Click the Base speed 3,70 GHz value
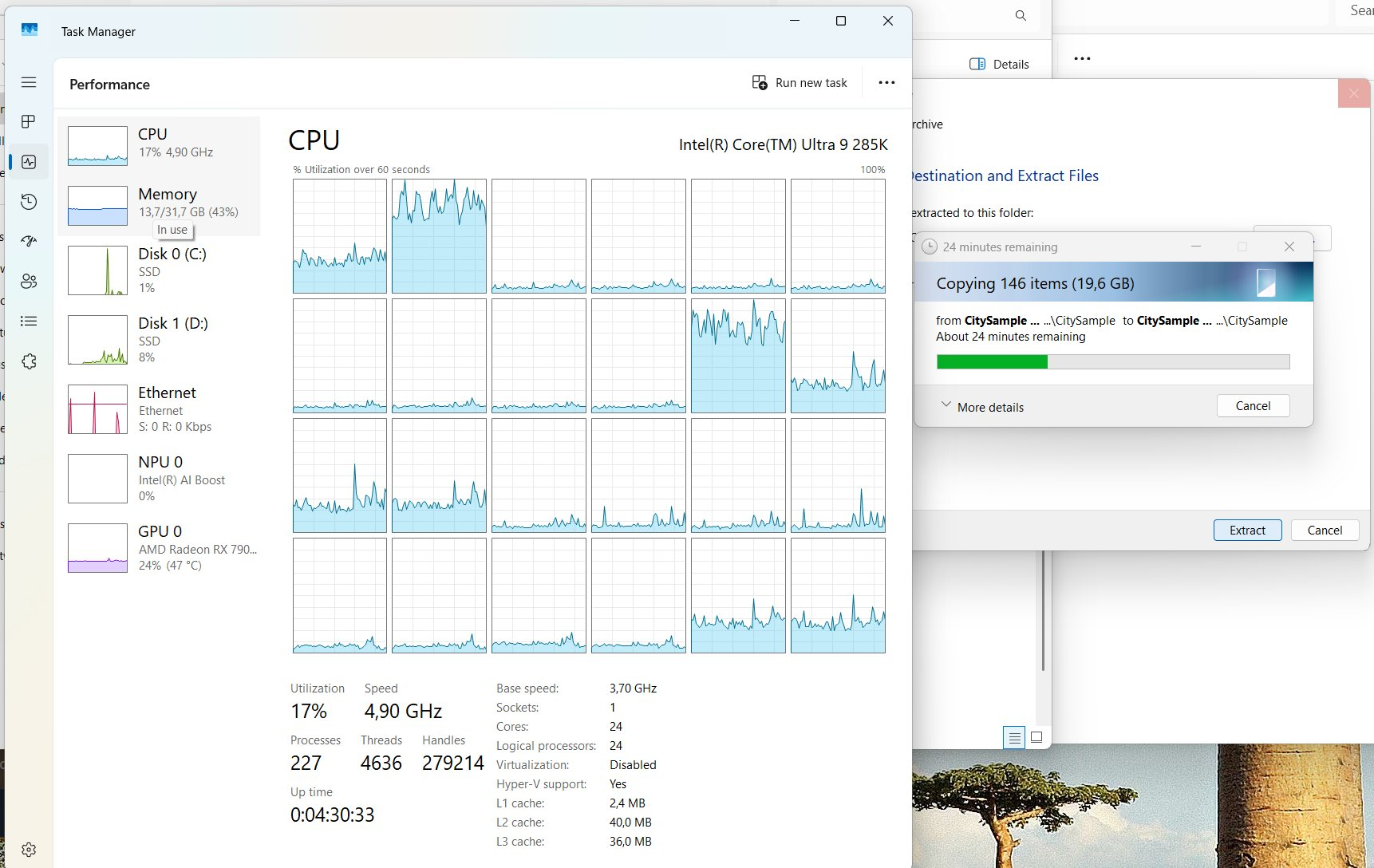This screenshot has width=1374, height=868. (633, 688)
